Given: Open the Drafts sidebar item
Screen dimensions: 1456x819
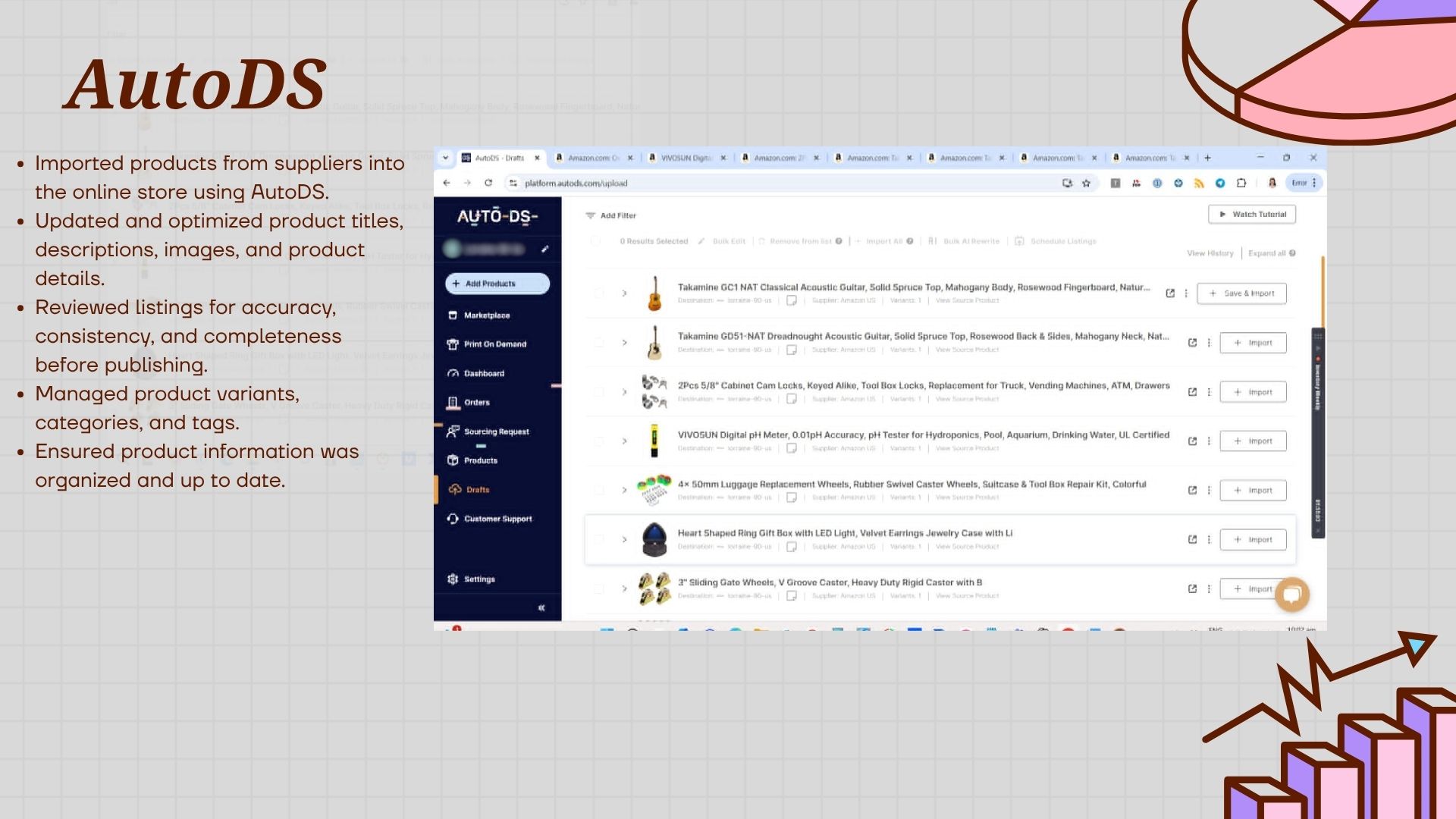Looking at the screenshot, I should [x=469, y=490].
